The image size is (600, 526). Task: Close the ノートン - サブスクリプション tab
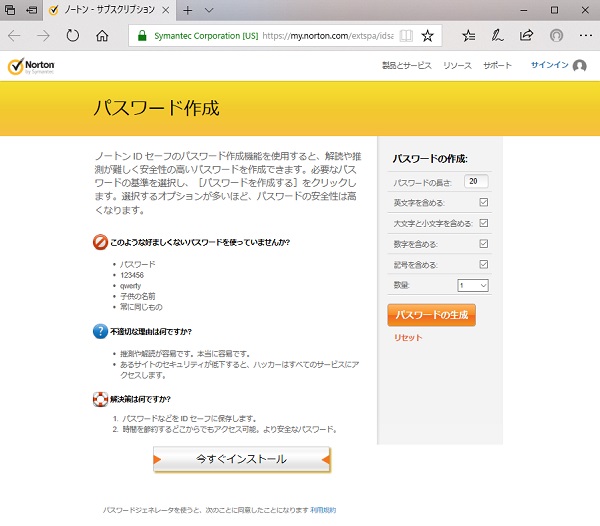coord(166,10)
